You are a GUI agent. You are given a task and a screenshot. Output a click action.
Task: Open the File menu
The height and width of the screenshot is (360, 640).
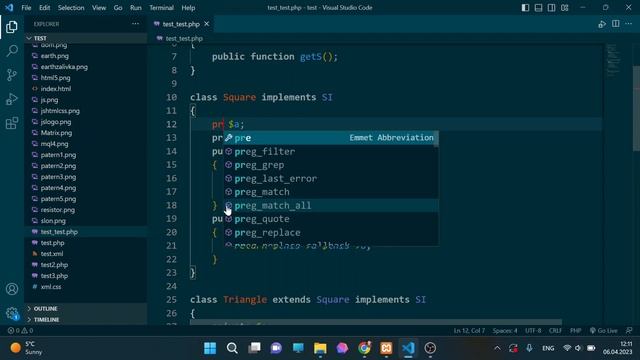[26, 8]
